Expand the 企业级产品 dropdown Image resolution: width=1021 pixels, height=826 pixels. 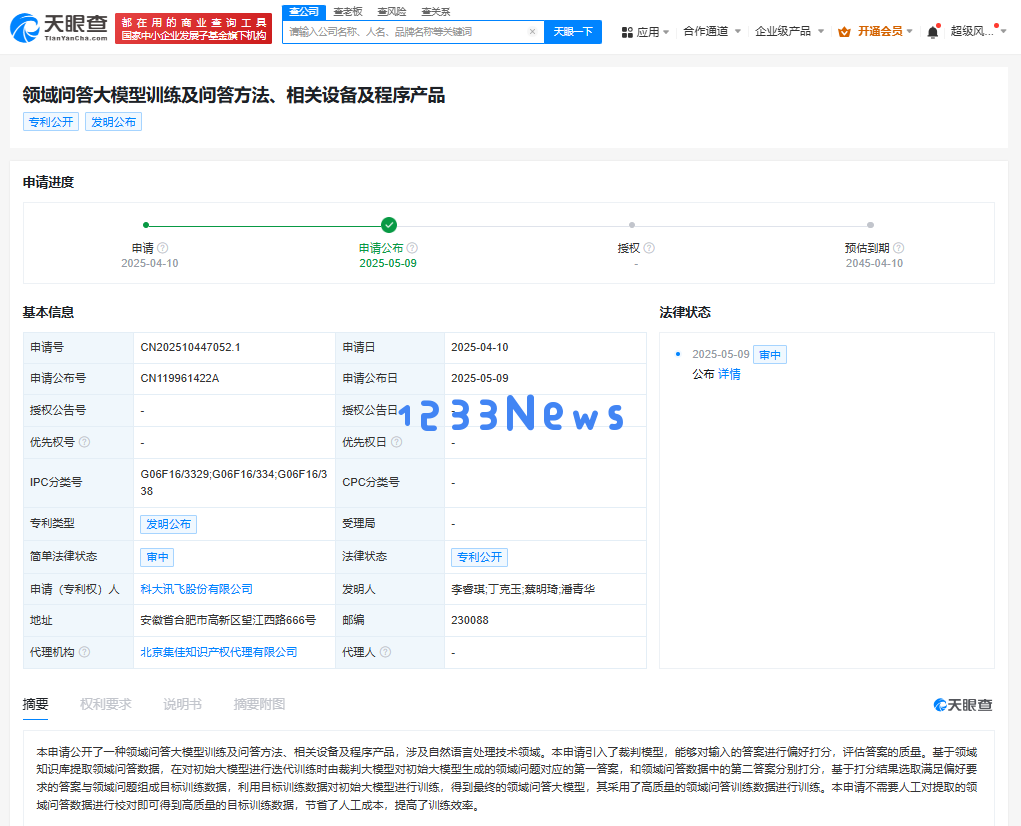pyautogui.click(x=820, y=31)
